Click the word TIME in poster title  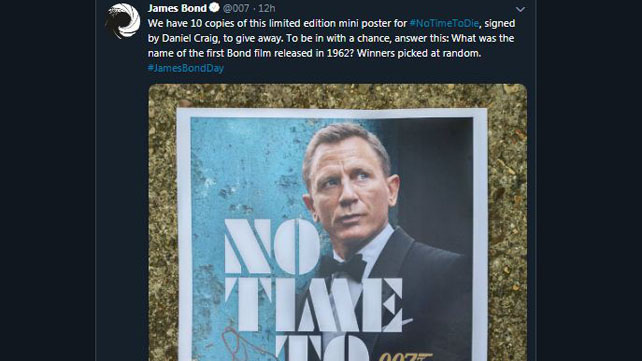(x=313, y=305)
